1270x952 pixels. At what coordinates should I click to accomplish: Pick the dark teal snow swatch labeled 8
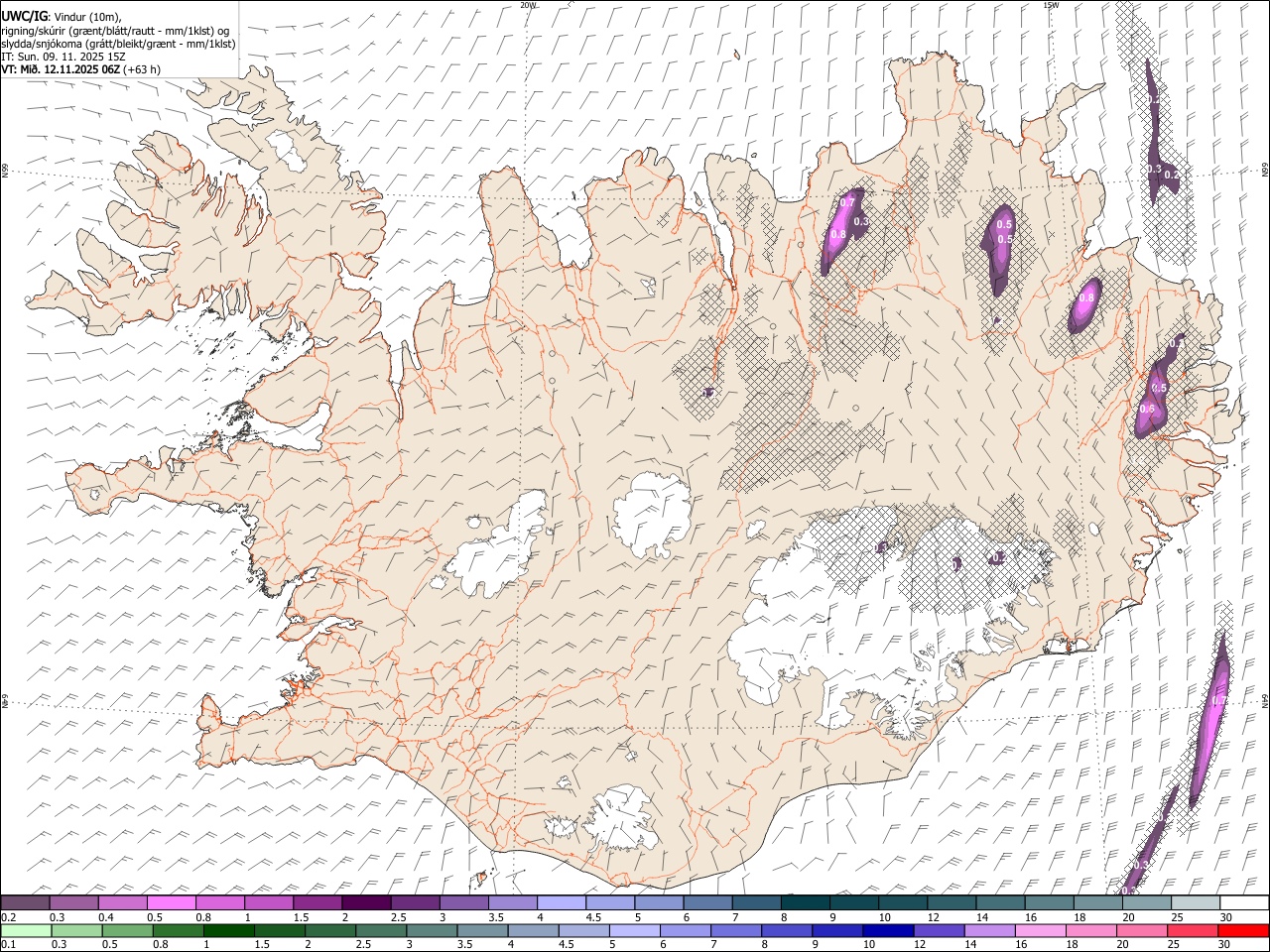(806, 902)
